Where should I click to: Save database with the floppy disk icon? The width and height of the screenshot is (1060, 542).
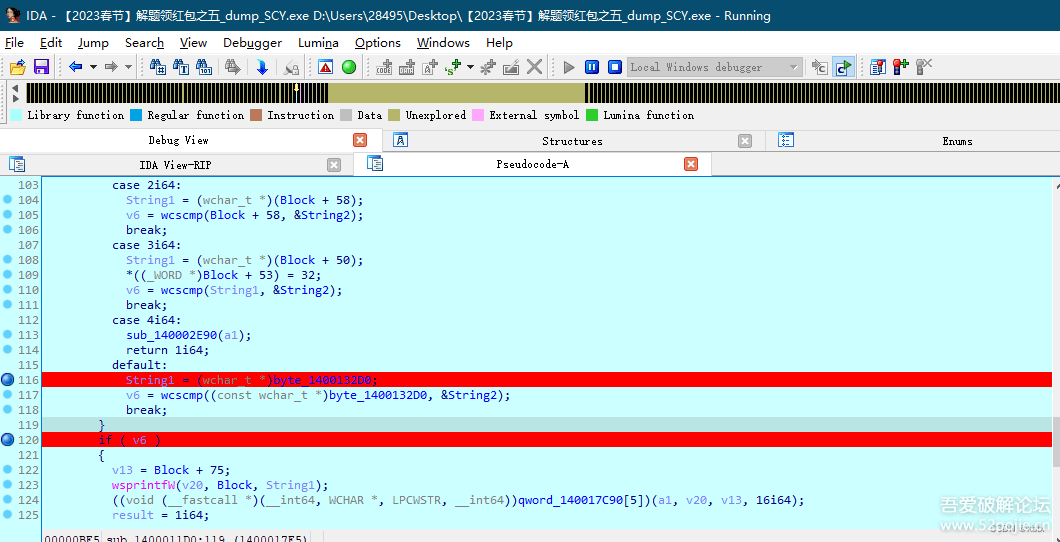(41, 67)
